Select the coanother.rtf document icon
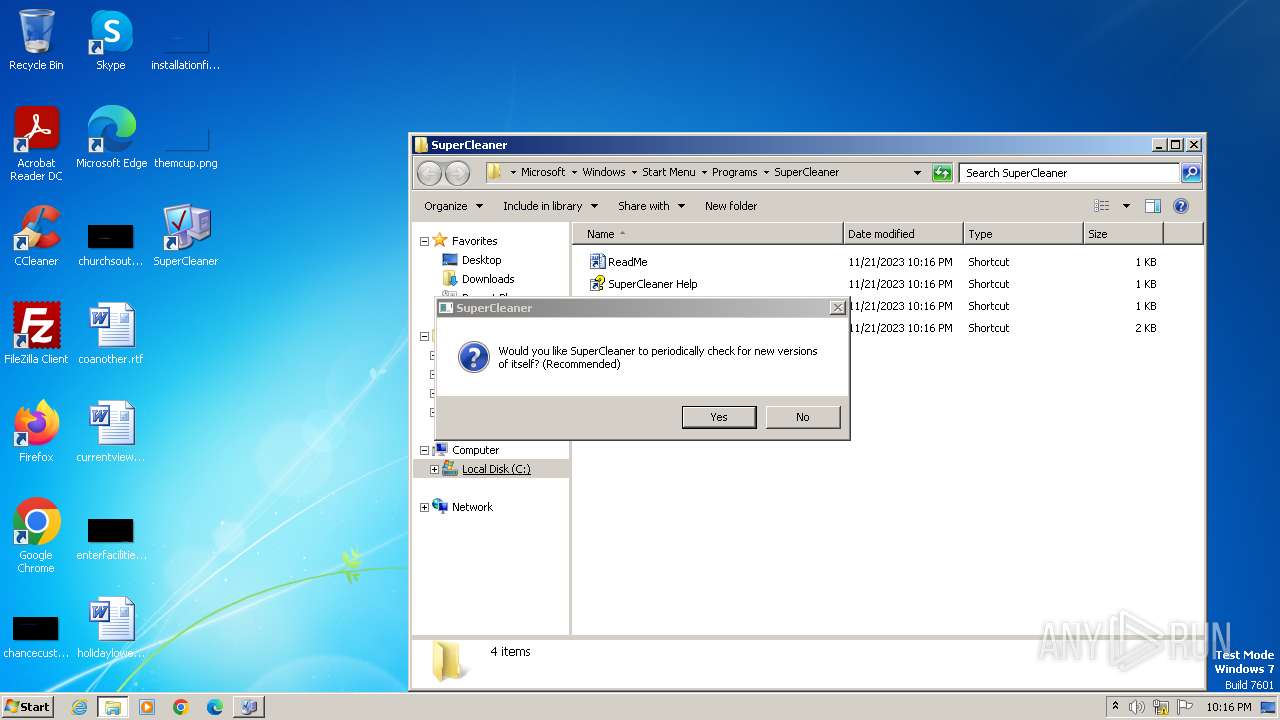This screenshot has height=720, width=1280. pyautogui.click(x=110, y=333)
